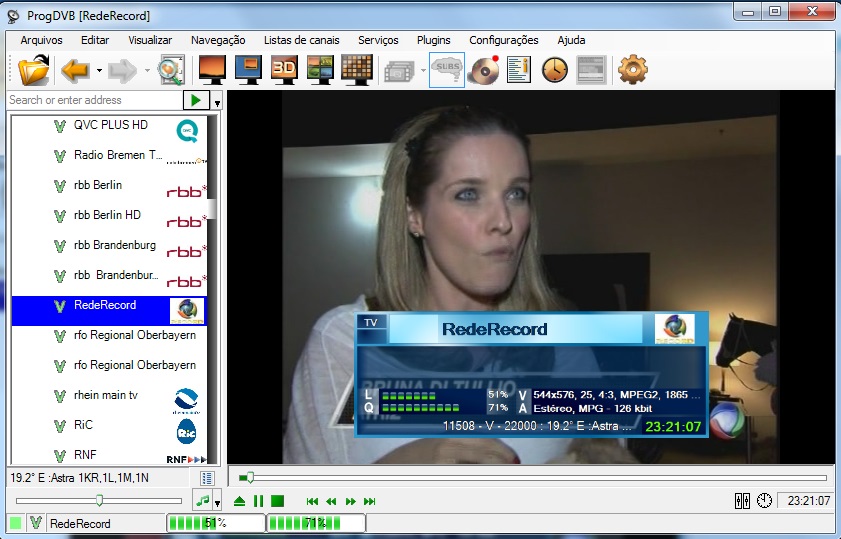Screen dimensions: 841x539
Task: Click the audio track music note icon
Action: click(202, 500)
